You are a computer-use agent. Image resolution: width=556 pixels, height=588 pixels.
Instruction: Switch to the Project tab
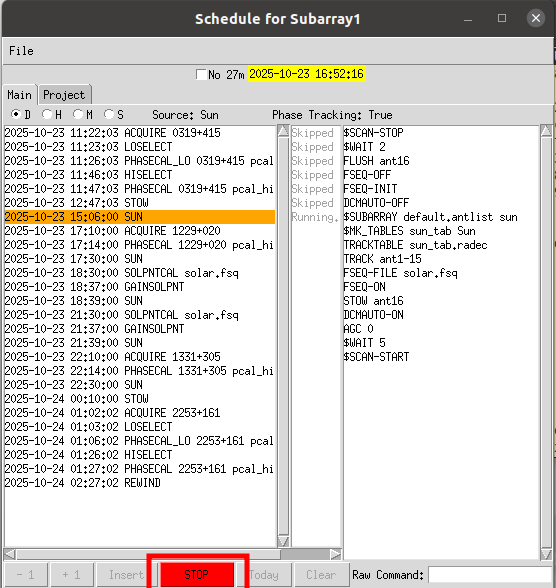(x=64, y=95)
